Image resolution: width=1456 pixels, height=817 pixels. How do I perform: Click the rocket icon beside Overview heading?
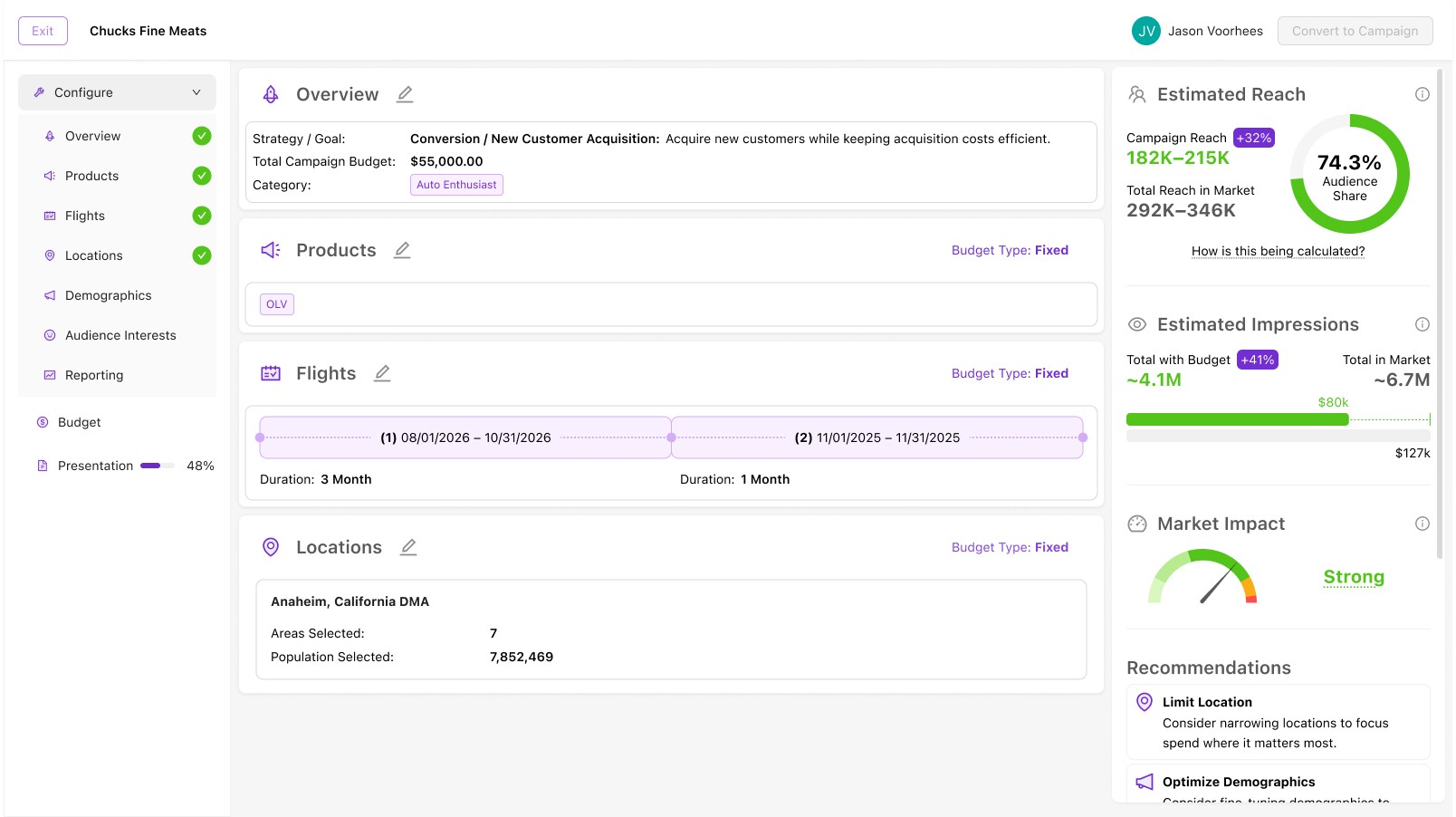pyautogui.click(x=271, y=94)
